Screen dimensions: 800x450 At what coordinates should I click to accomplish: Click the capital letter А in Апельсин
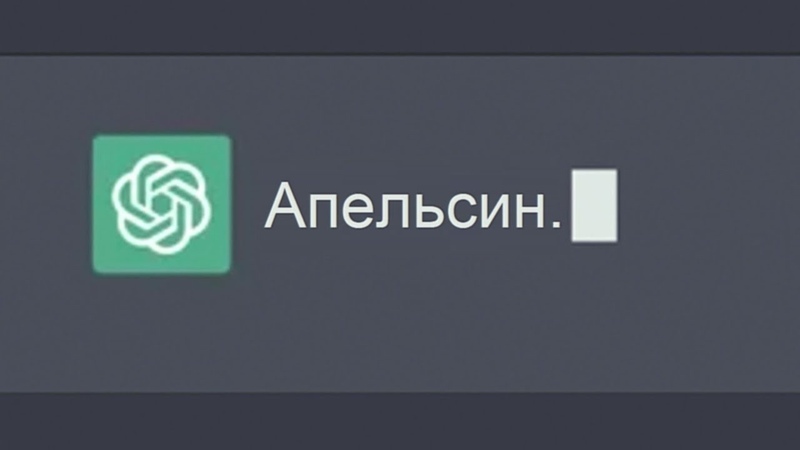coord(286,205)
